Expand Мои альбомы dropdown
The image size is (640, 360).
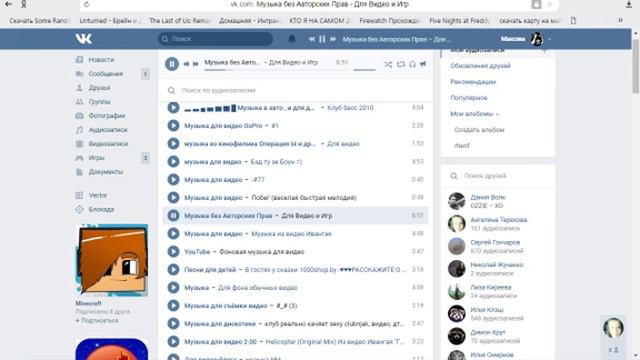[475, 114]
